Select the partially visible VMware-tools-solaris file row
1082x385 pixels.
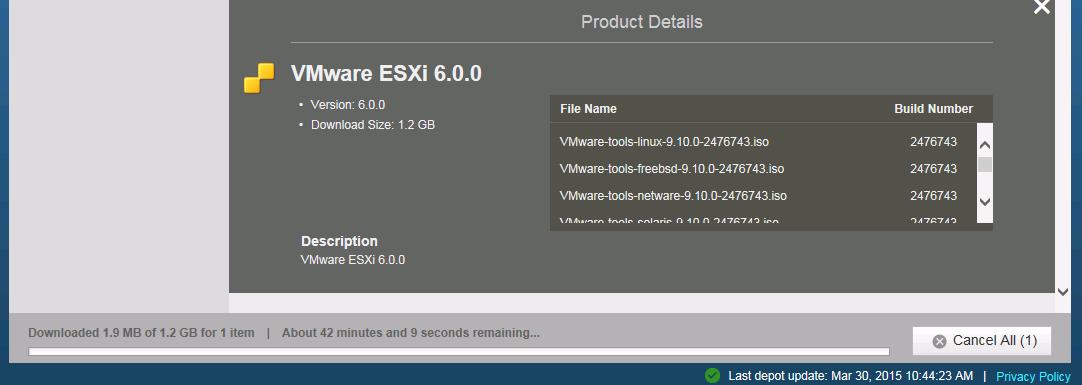click(x=763, y=220)
